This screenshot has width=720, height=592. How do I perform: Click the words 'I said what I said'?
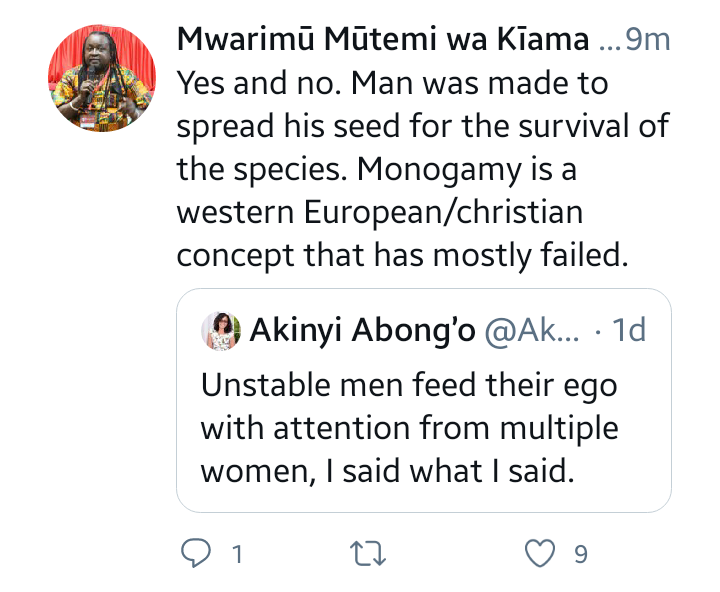point(450,471)
